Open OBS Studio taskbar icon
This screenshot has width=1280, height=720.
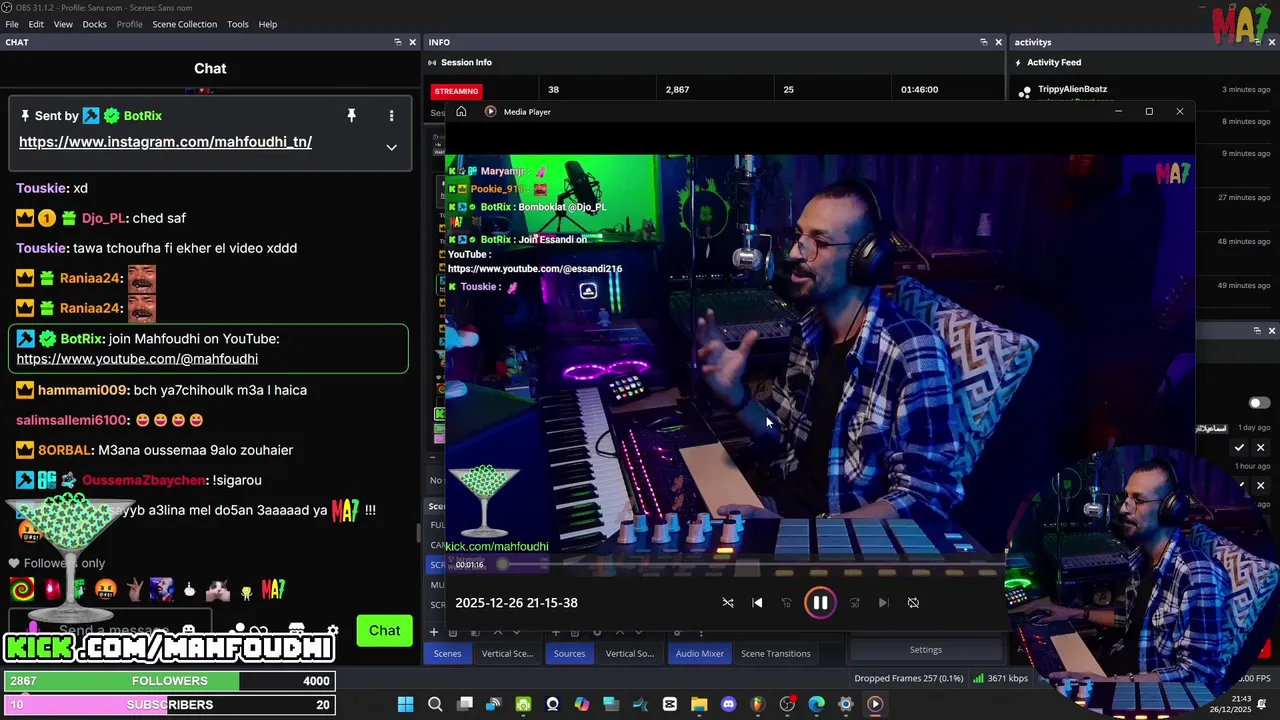pos(787,704)
